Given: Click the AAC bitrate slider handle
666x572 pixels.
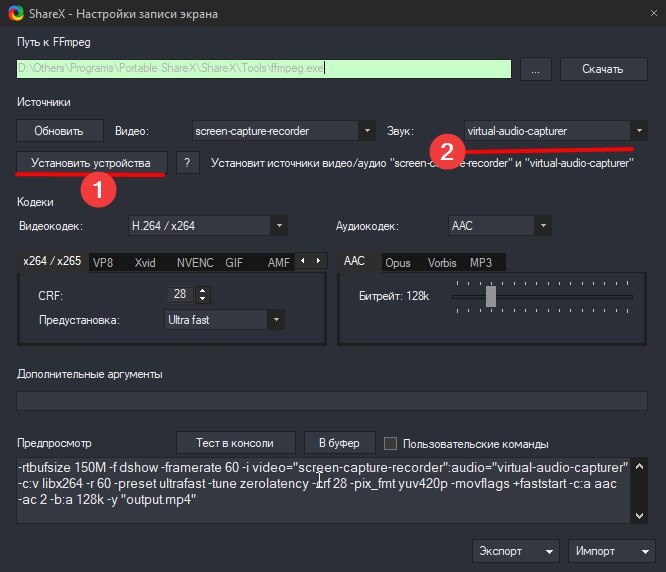Looking at the screenshot, I should (491, 296).
